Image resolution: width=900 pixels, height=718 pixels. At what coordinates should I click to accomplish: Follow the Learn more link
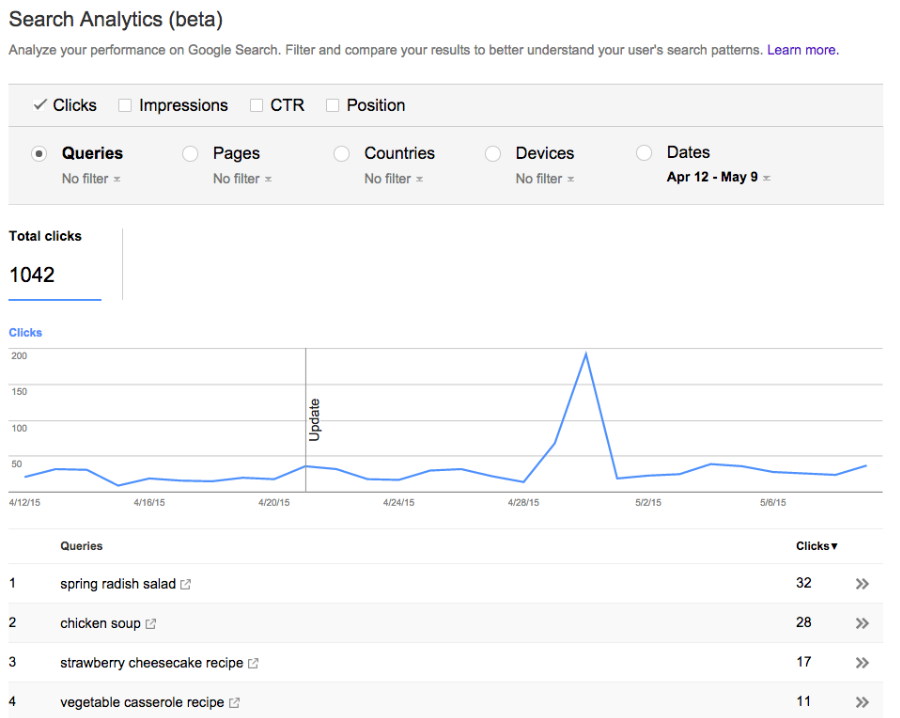pyautogui.click(x=802, y=50)
